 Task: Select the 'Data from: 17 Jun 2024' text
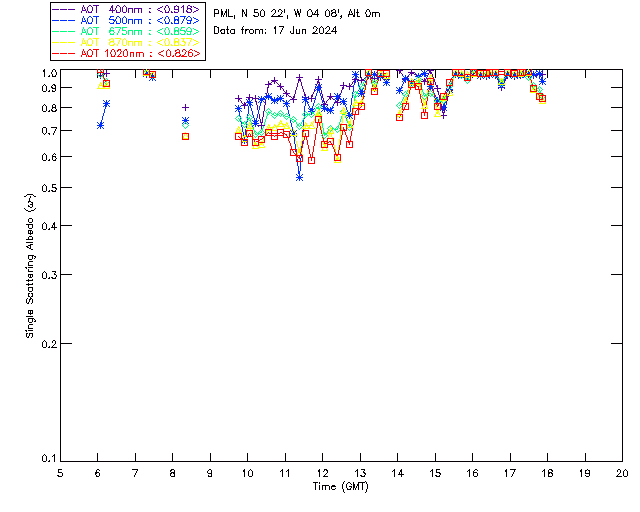point(276,30)
